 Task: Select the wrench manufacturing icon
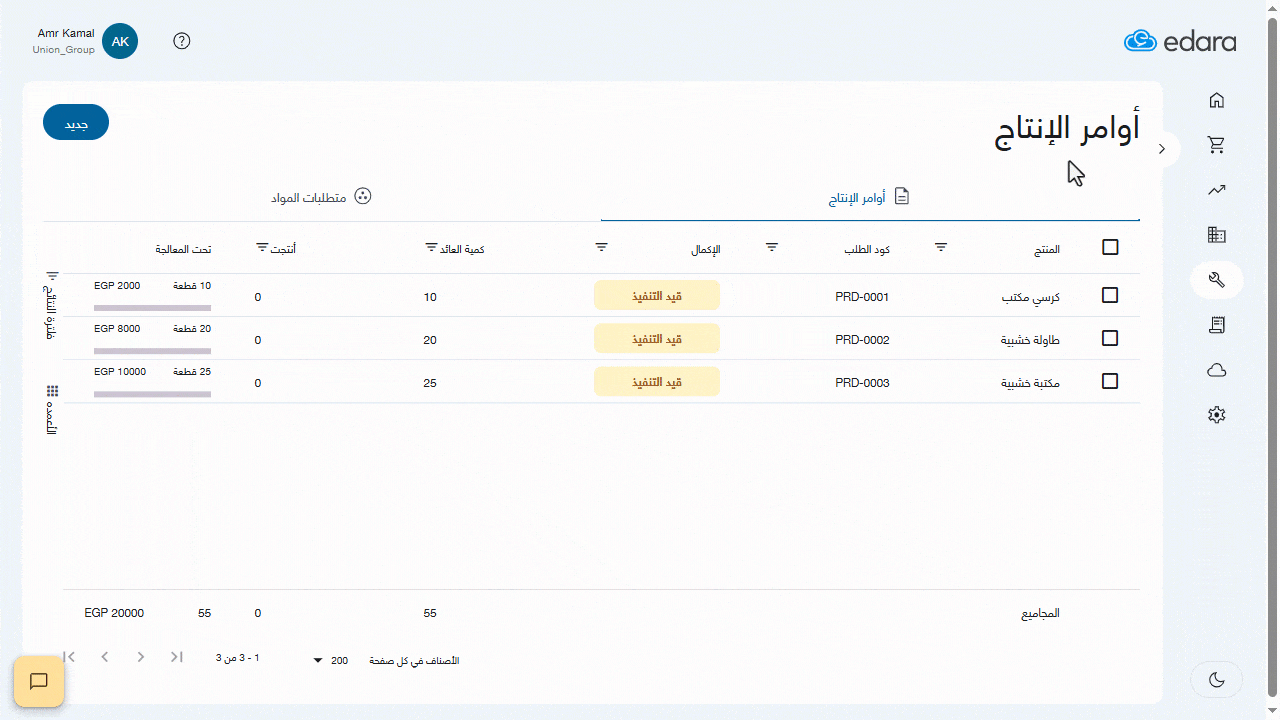click(x=1216, y=280)
